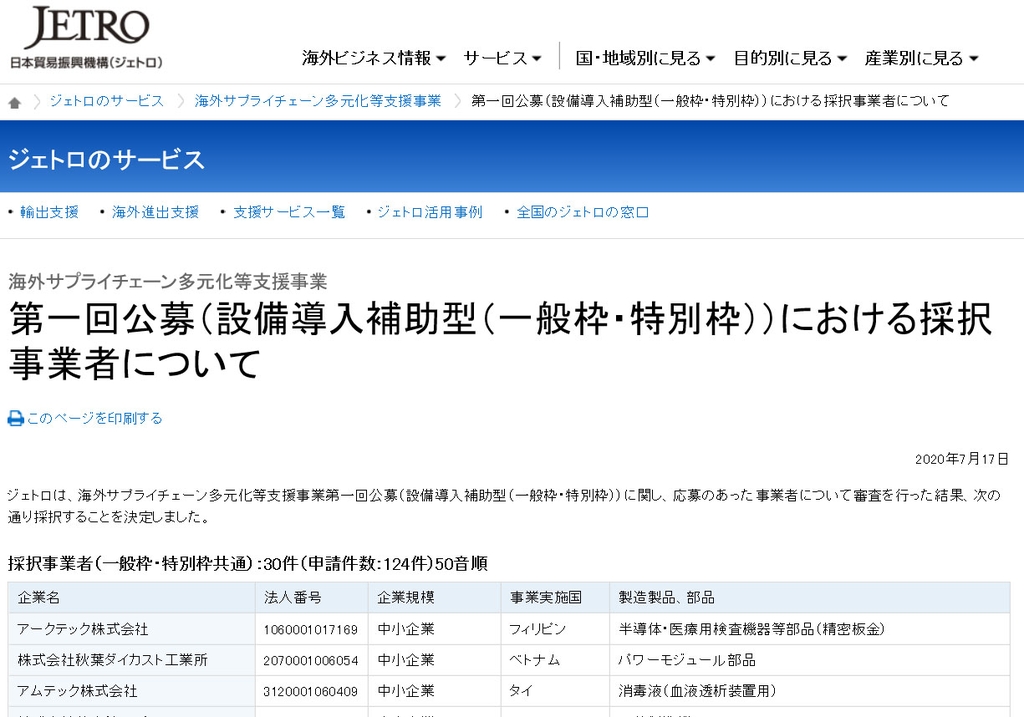Viewport: 1024px width, 717px height.
Task: Click 企業名 table column header
Action: 40,598
